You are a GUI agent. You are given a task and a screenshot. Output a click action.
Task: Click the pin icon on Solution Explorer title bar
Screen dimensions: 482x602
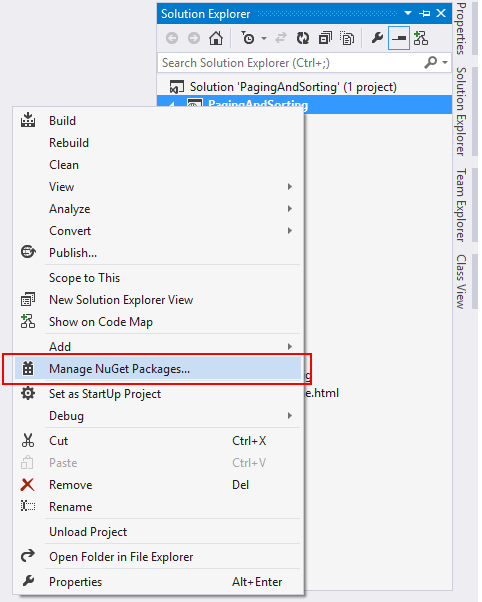coord(425,13)
